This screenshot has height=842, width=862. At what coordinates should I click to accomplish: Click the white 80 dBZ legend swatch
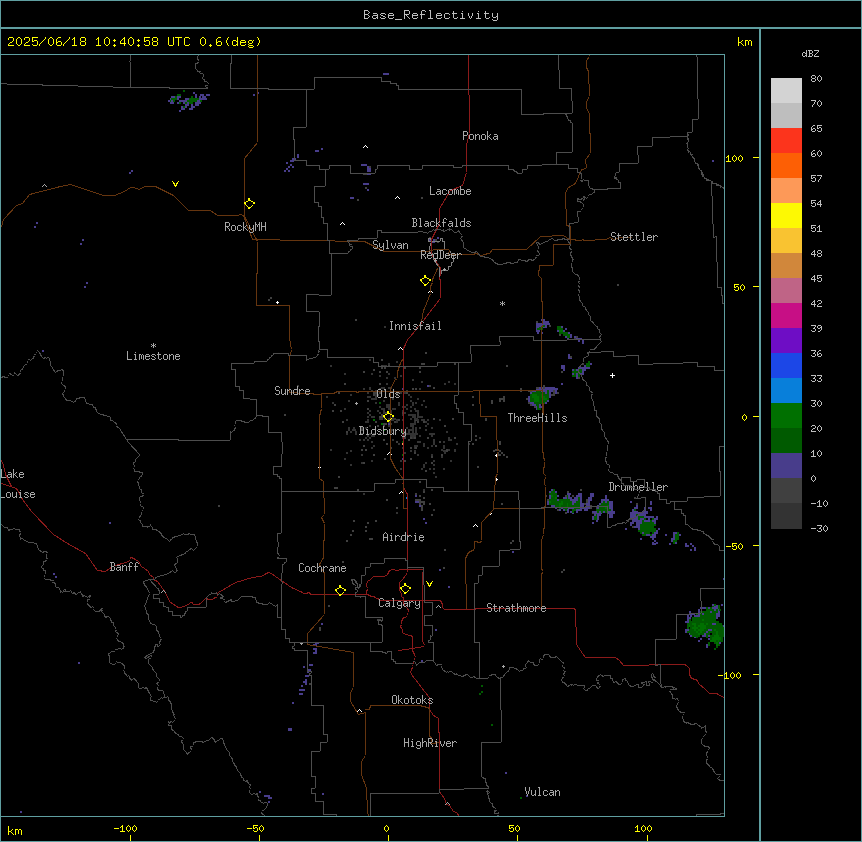[786, 90]
